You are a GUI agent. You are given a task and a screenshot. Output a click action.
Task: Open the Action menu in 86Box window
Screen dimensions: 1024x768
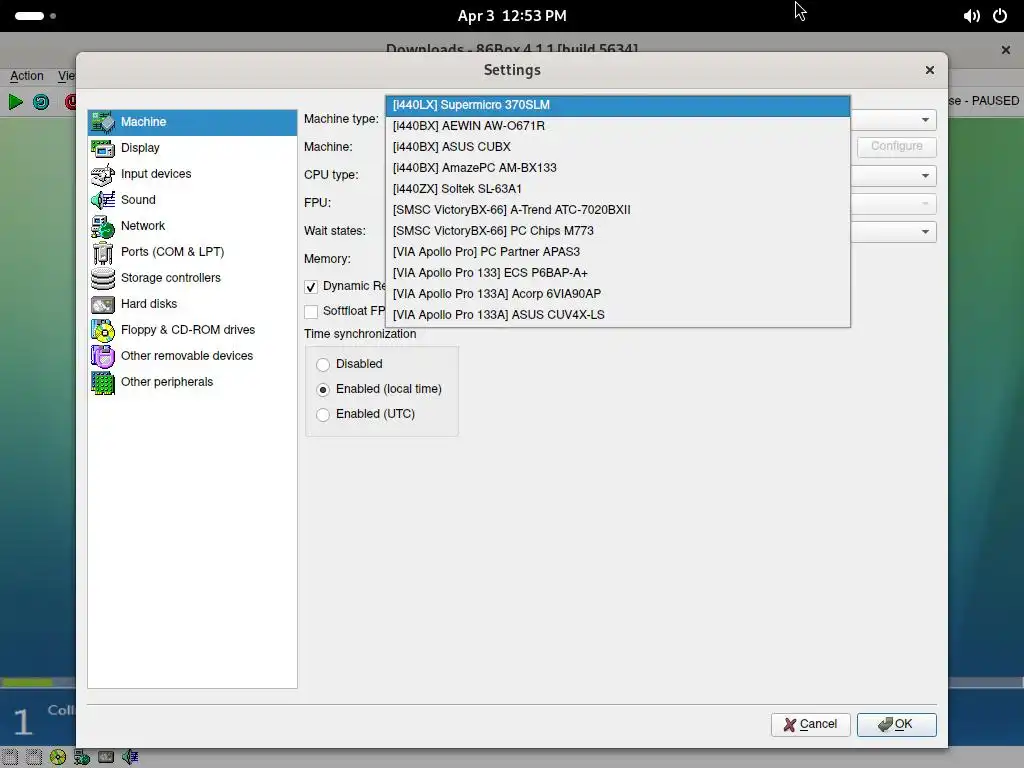(27, 76)
